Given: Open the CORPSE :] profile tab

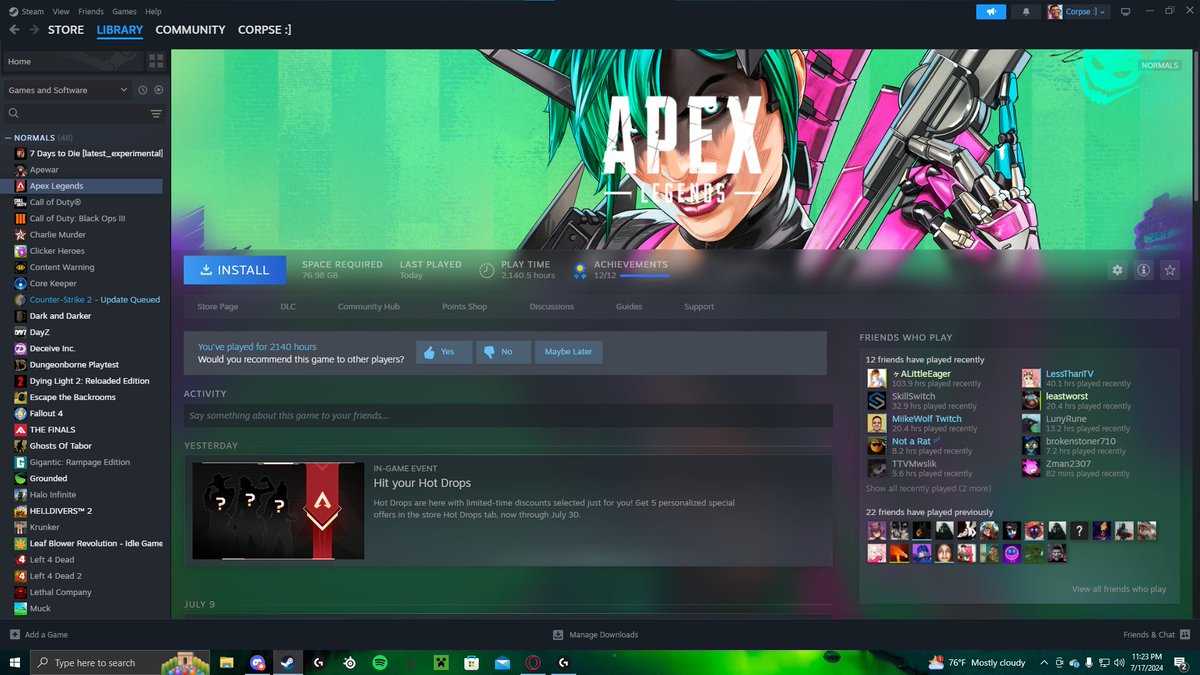Looking at the screenshot, I should point(265,30).
